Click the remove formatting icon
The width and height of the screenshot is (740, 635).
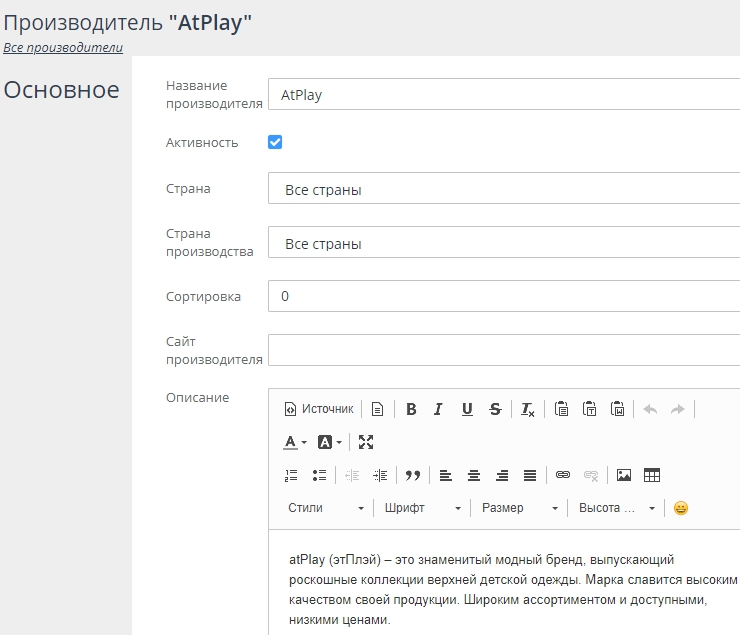[x=528, y=409]
